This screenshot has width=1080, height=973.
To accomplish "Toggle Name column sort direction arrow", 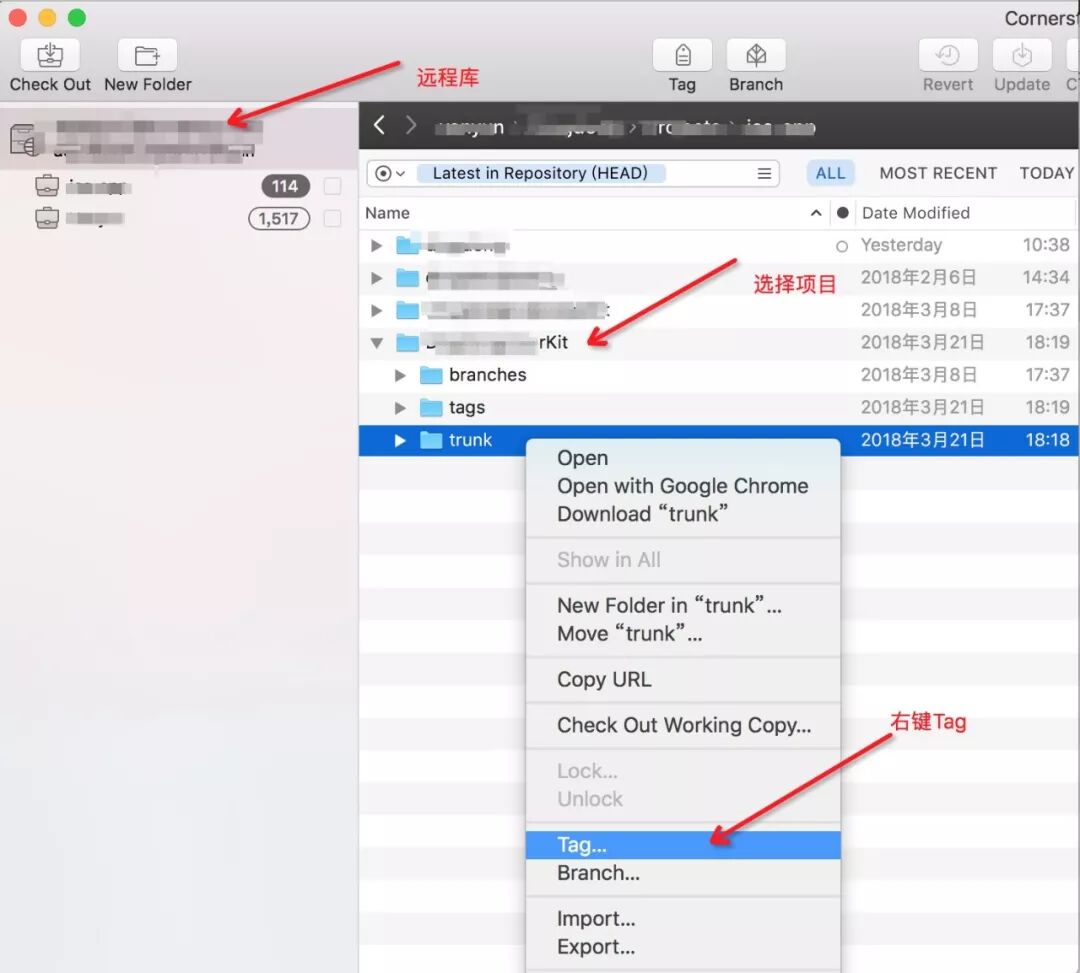I will (x=816, y=213).
